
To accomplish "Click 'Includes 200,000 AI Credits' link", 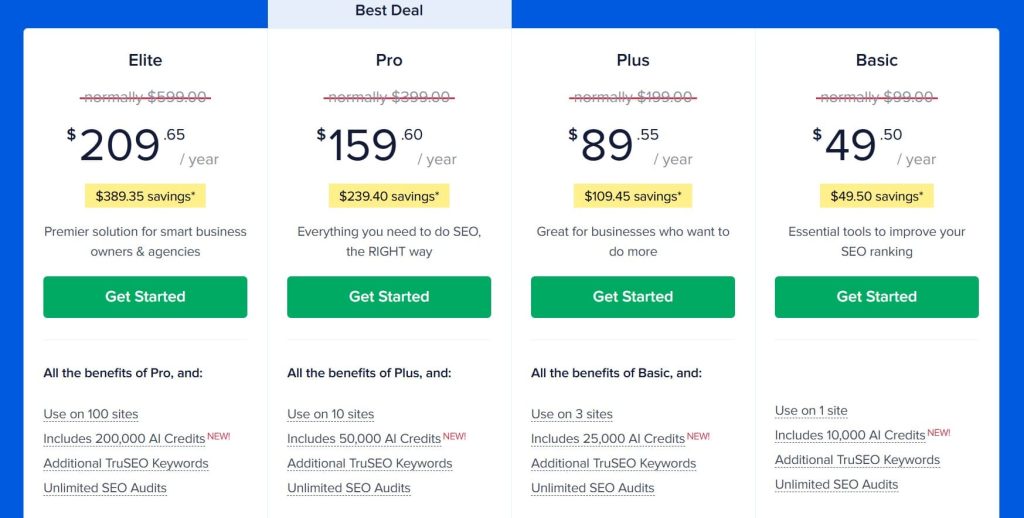I will (x=124, y=439).
